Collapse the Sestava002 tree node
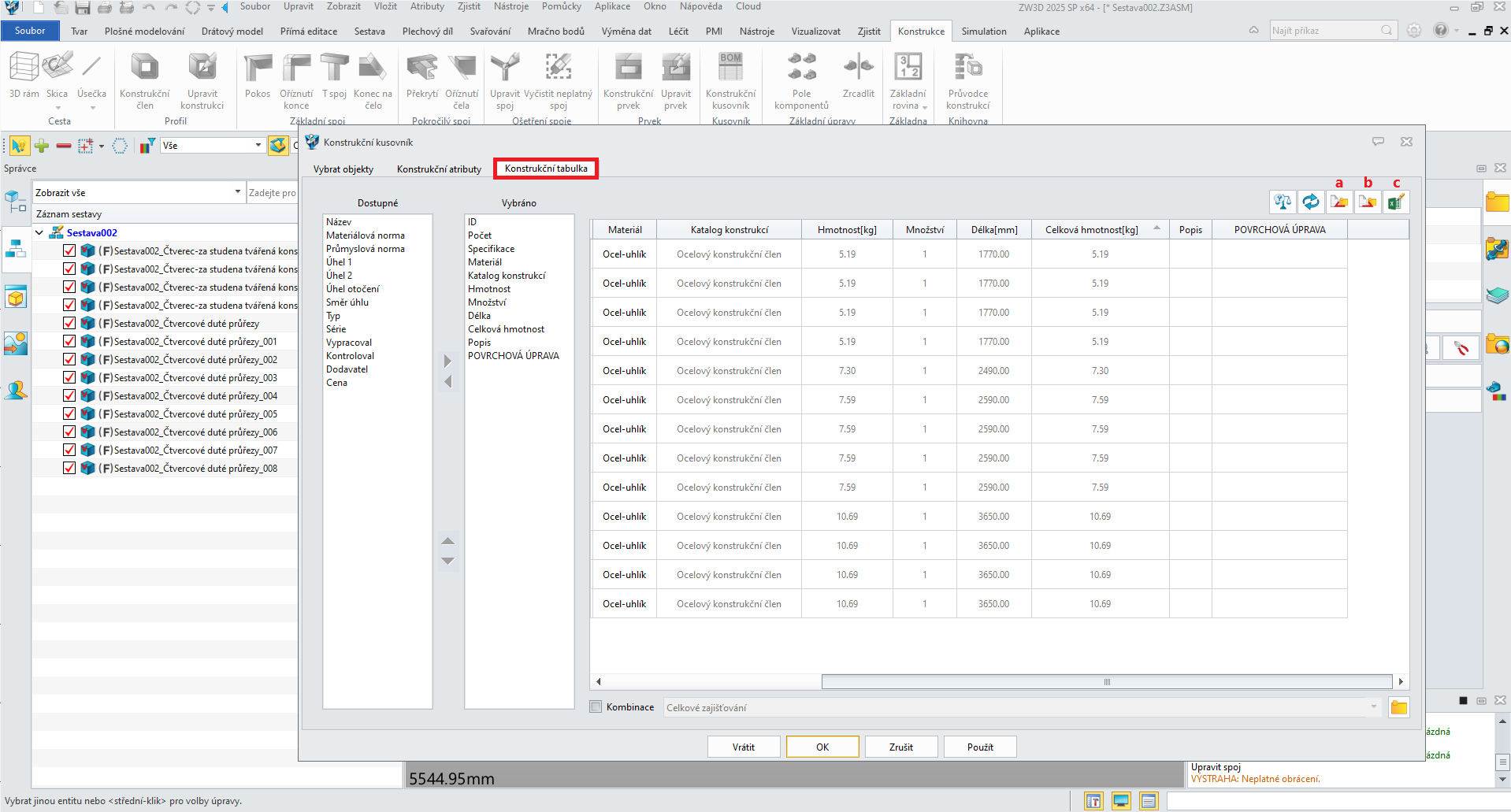Viewport: 1511px width, 812px height. click(x=39, y=232)
